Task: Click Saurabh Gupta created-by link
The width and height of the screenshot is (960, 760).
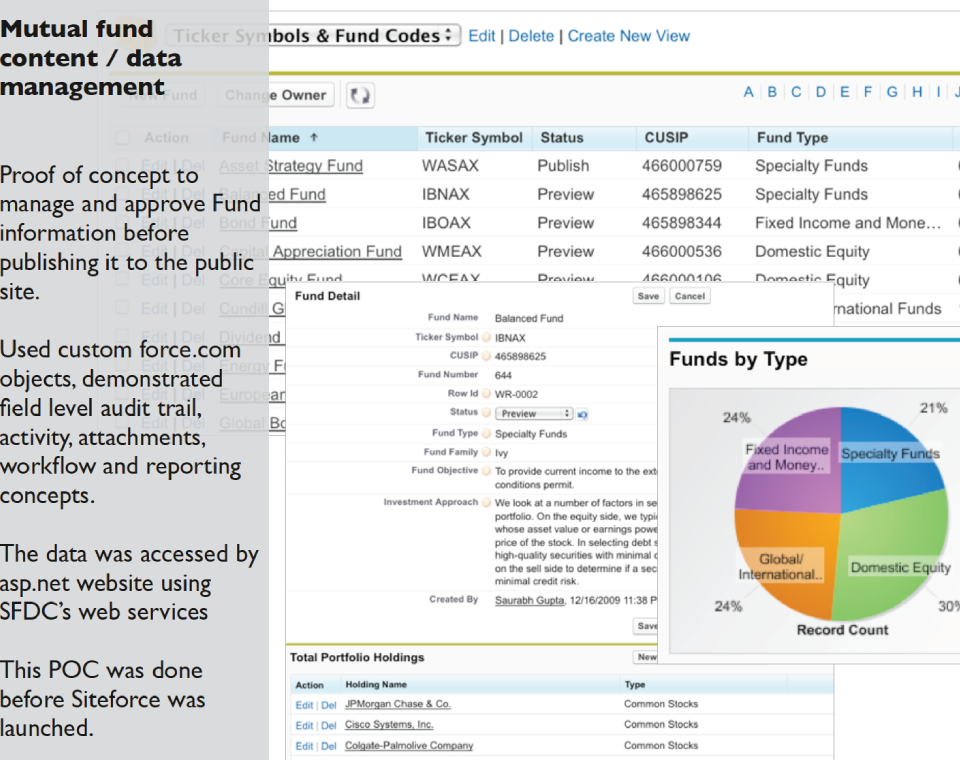Action: [530, 600]
